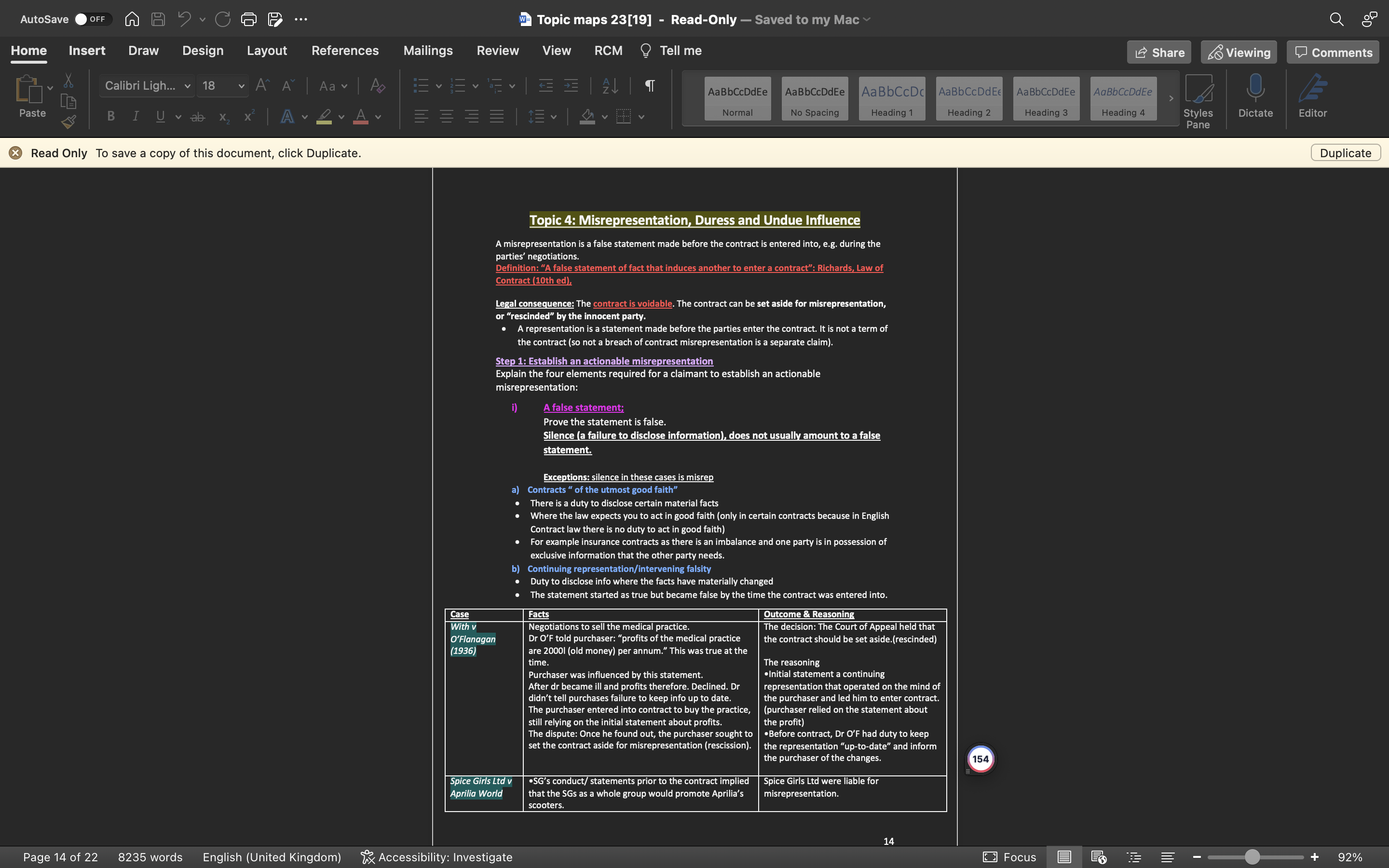
Task: Apply italic formatting
Action: (x=136, y=116)
